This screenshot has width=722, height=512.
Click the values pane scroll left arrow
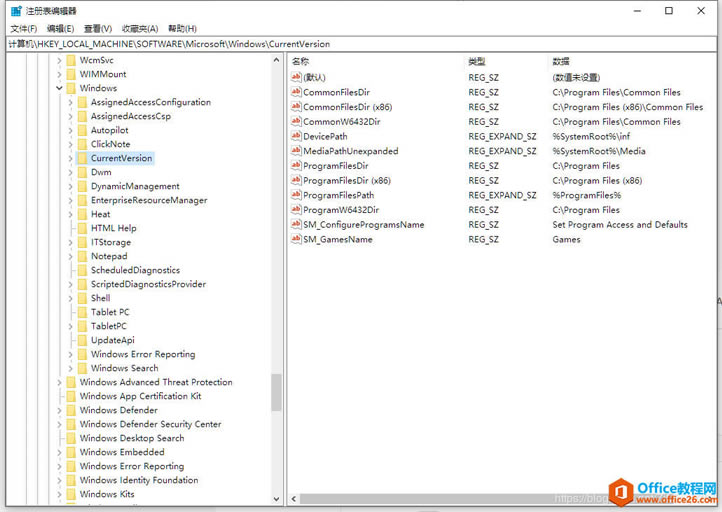click(x=294, y=499)
